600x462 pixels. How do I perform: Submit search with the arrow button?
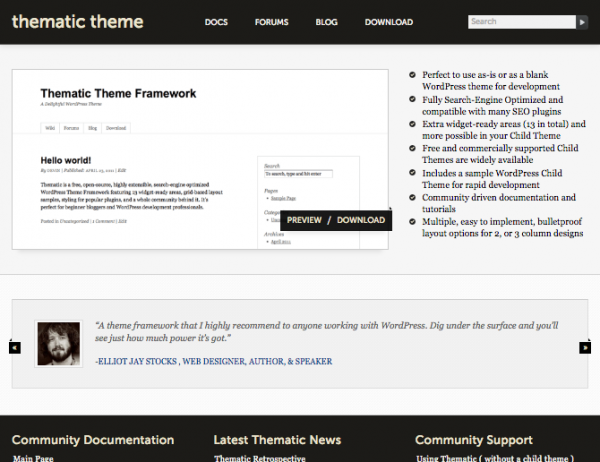click(582, 22)
